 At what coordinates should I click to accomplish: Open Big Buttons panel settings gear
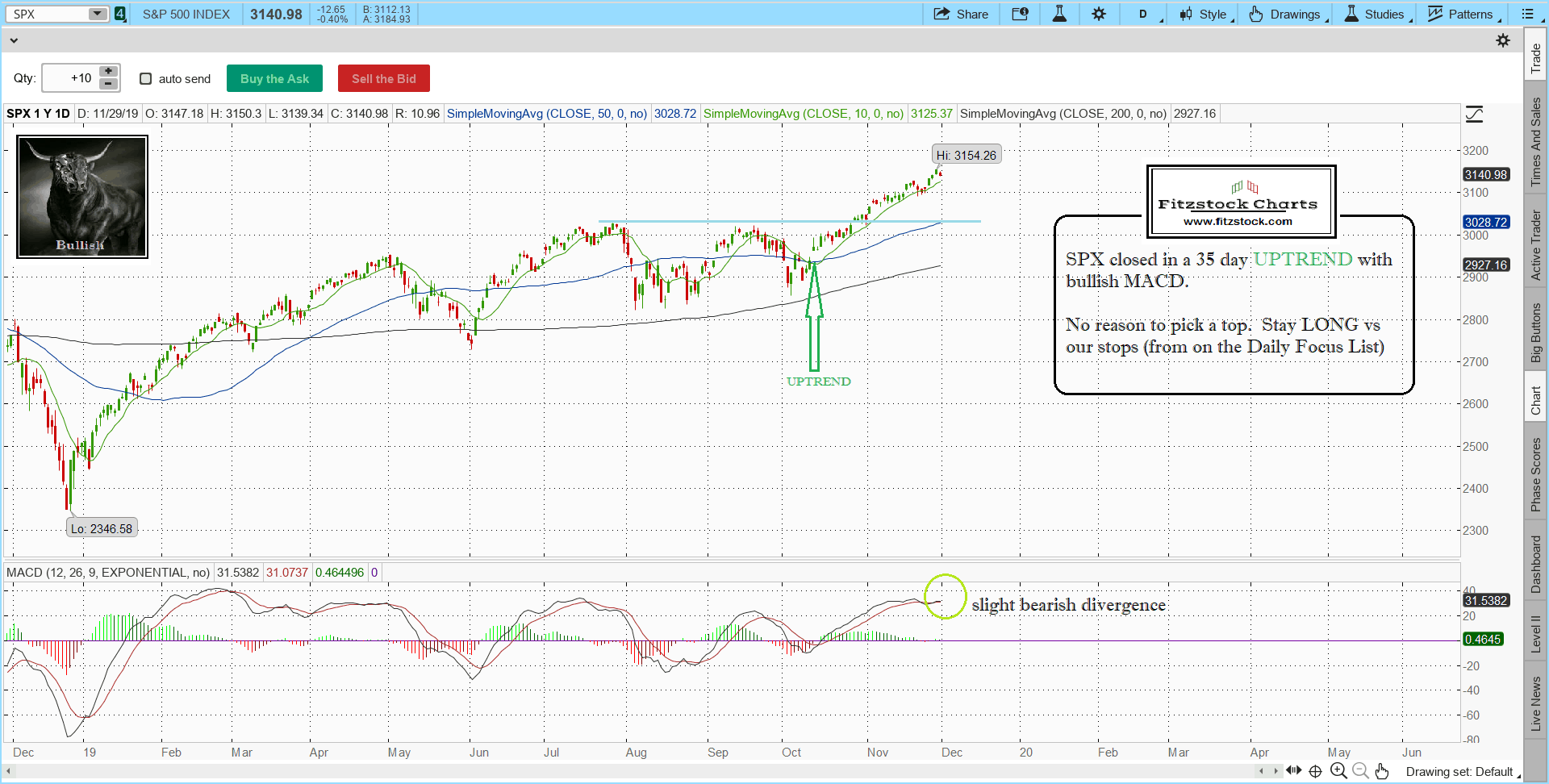tap(1502, 40)
